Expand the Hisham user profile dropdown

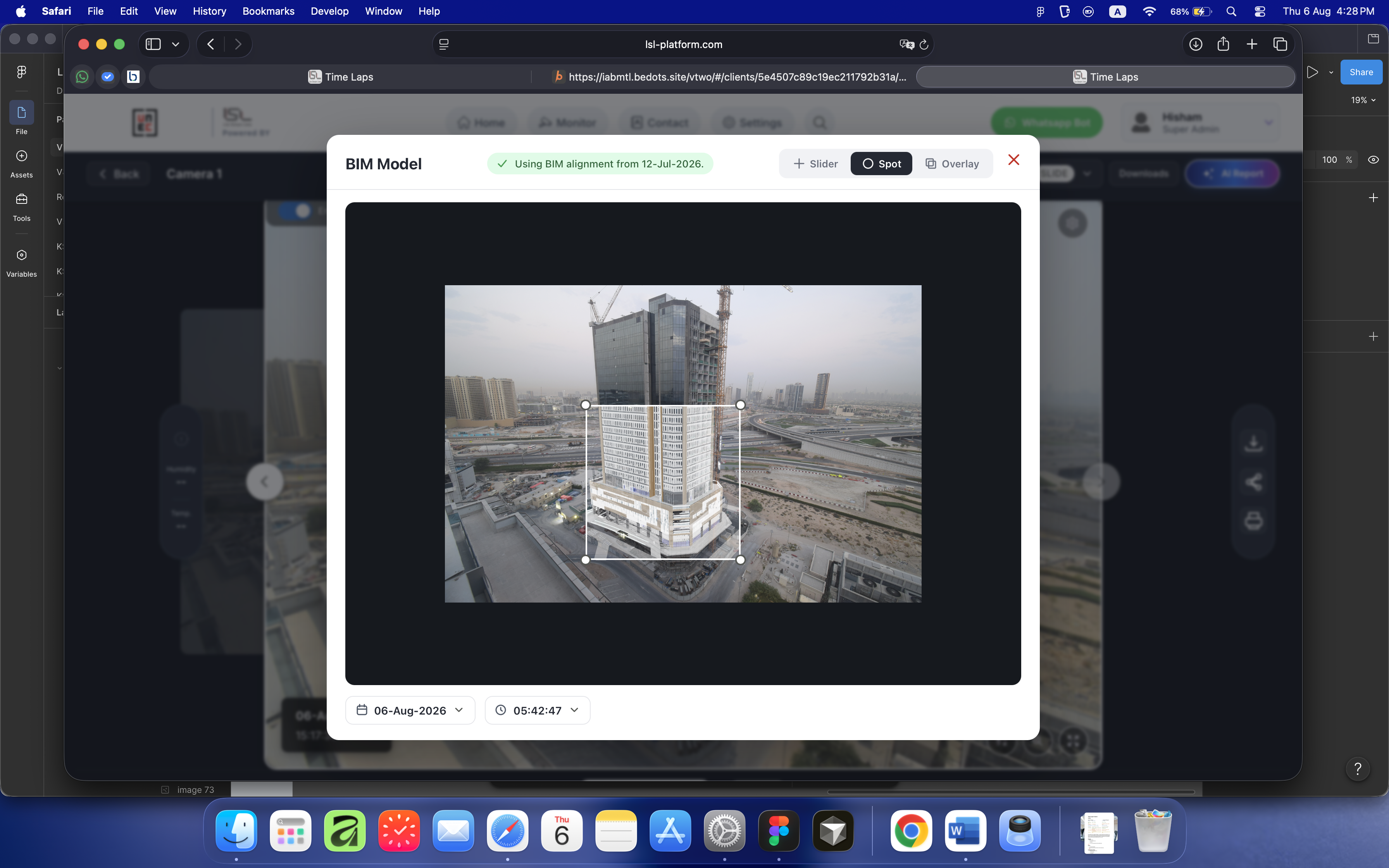[x=1269, y=122]
